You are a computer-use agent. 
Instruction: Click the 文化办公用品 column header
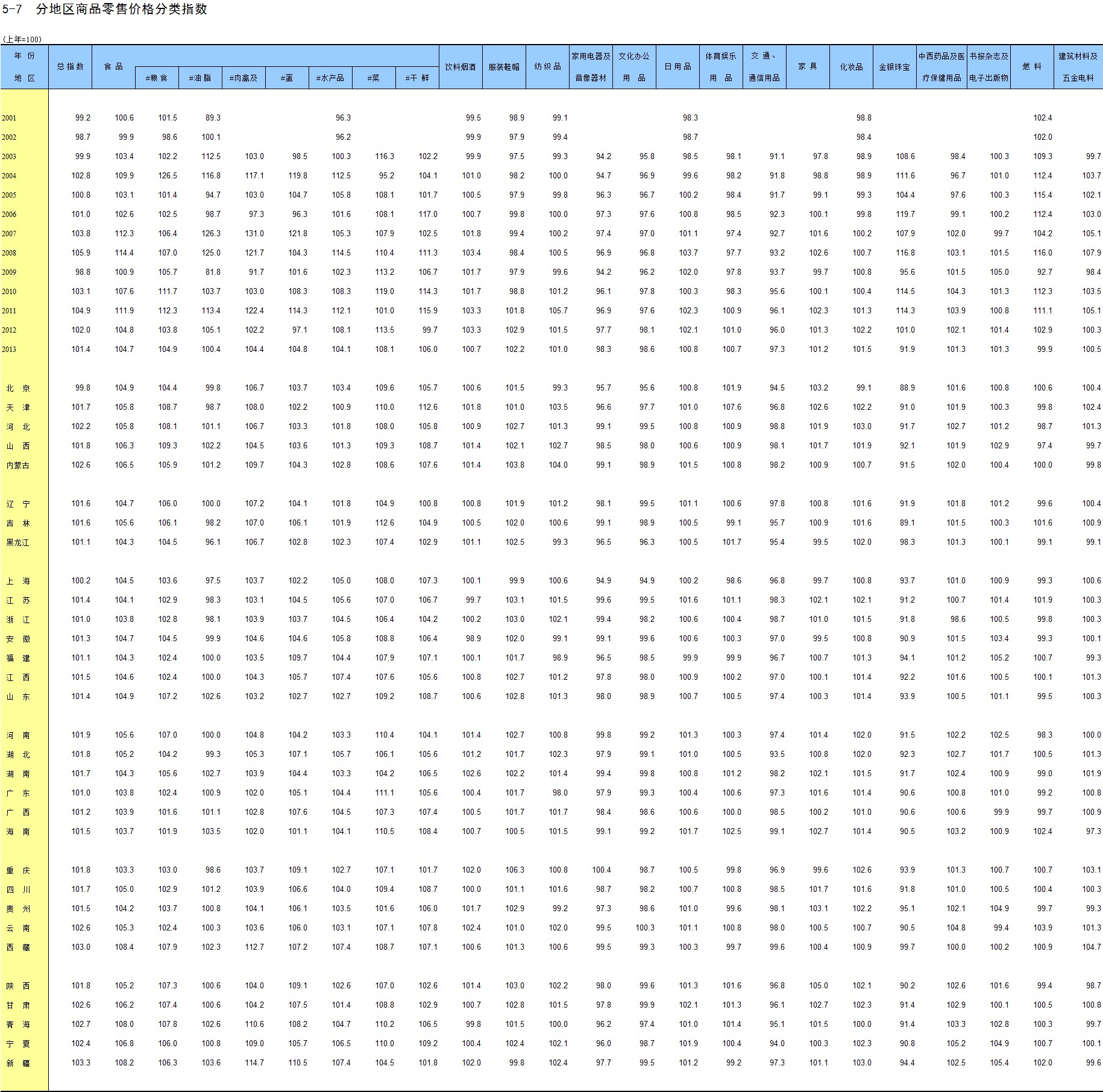(x=634, y=67)
